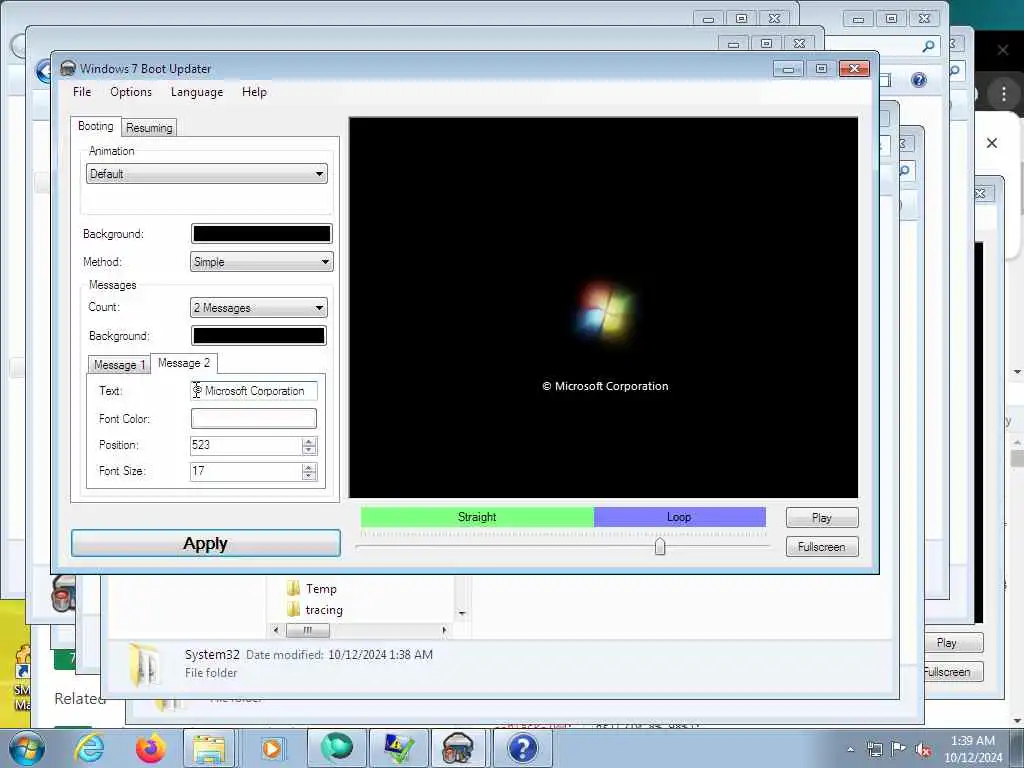Screen dimensions: 1024x768
Task: Select the Message 2 tab
Action: (184, 363)
